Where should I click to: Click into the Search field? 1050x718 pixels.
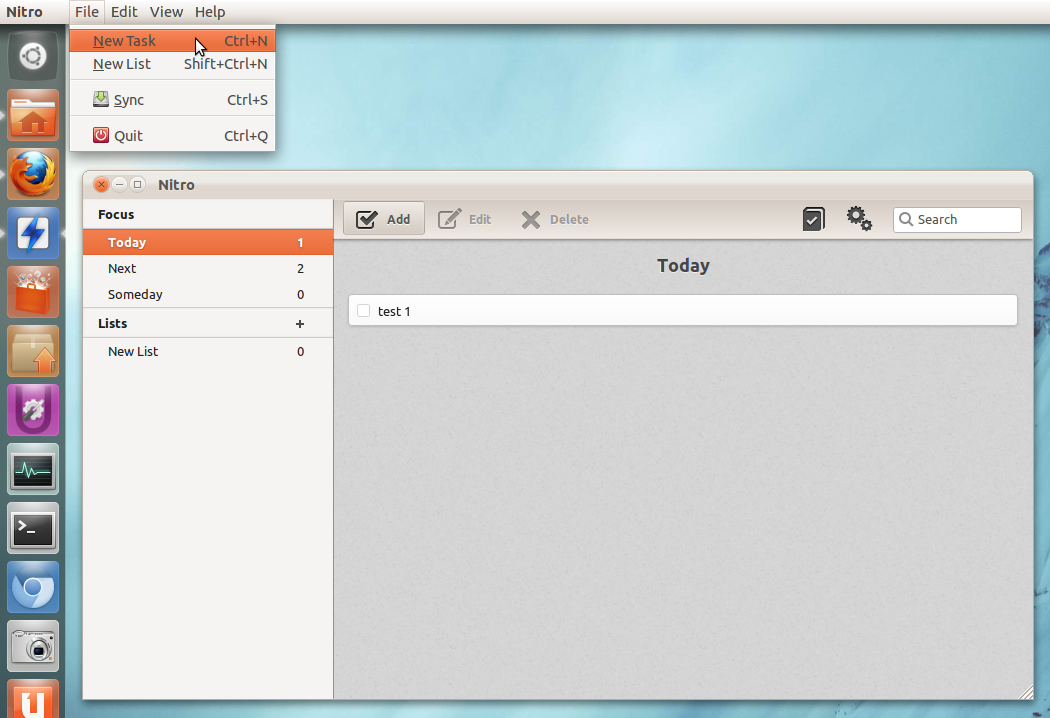tap(957, 220)
